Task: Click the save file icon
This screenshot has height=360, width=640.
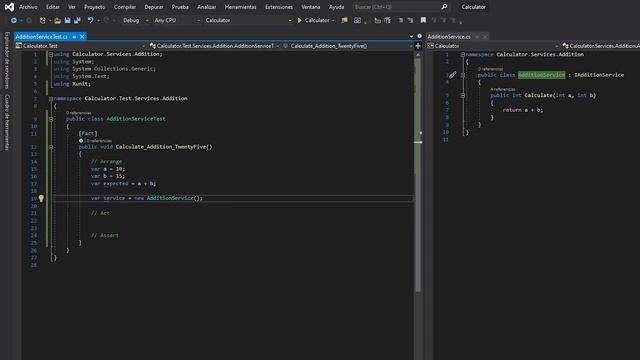Action: click(x=67, y=20)
